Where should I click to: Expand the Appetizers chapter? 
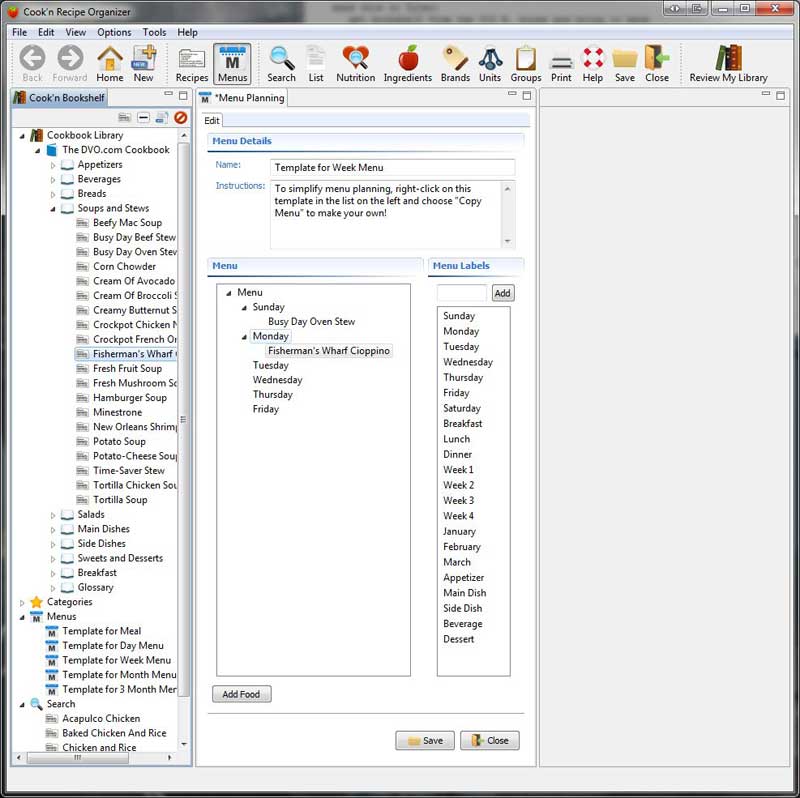(x=53, y=165)
